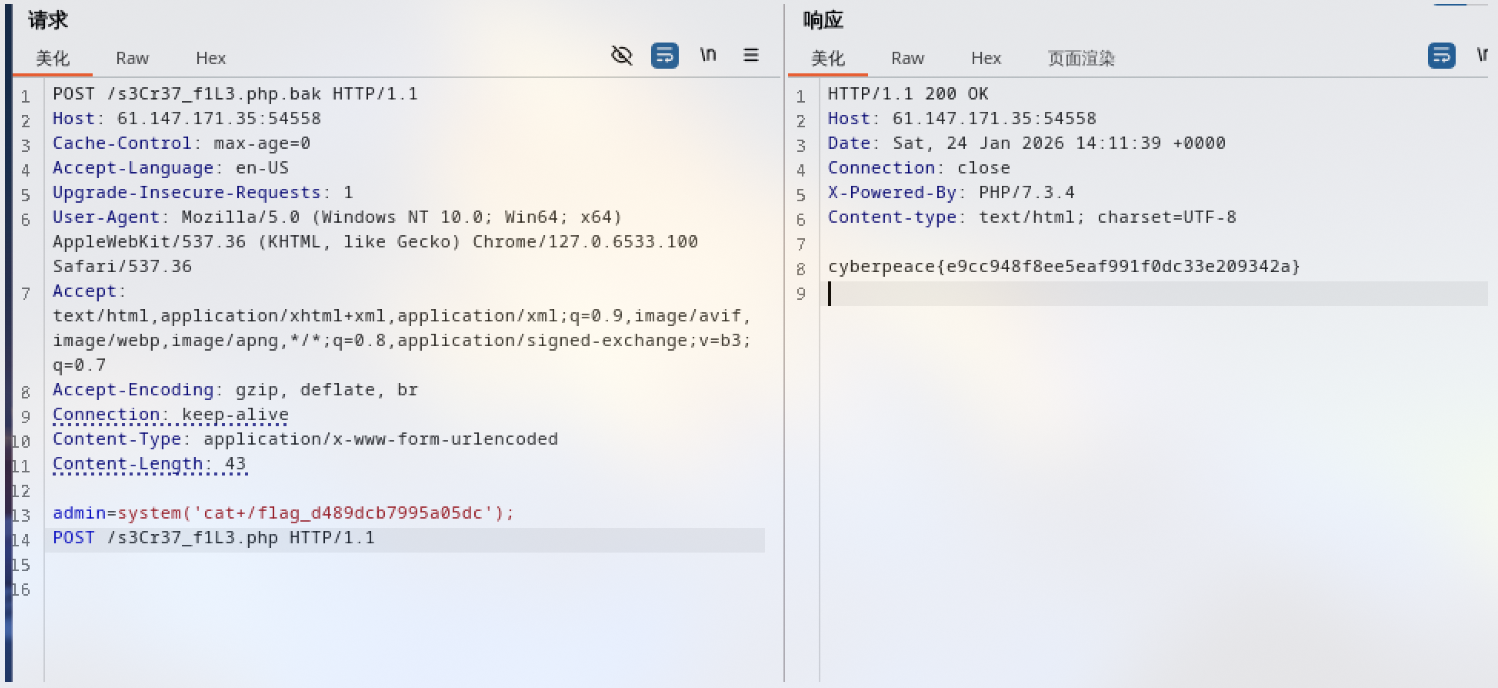Click the response Date header line

pos(1027,143)
